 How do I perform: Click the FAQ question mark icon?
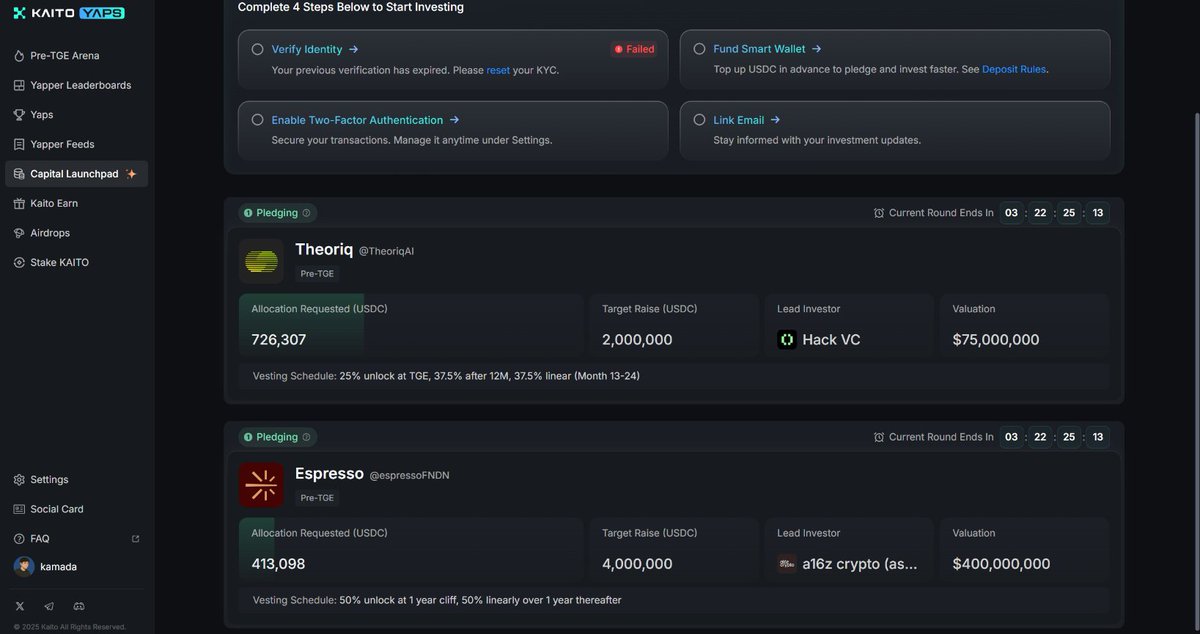point(19,539)
